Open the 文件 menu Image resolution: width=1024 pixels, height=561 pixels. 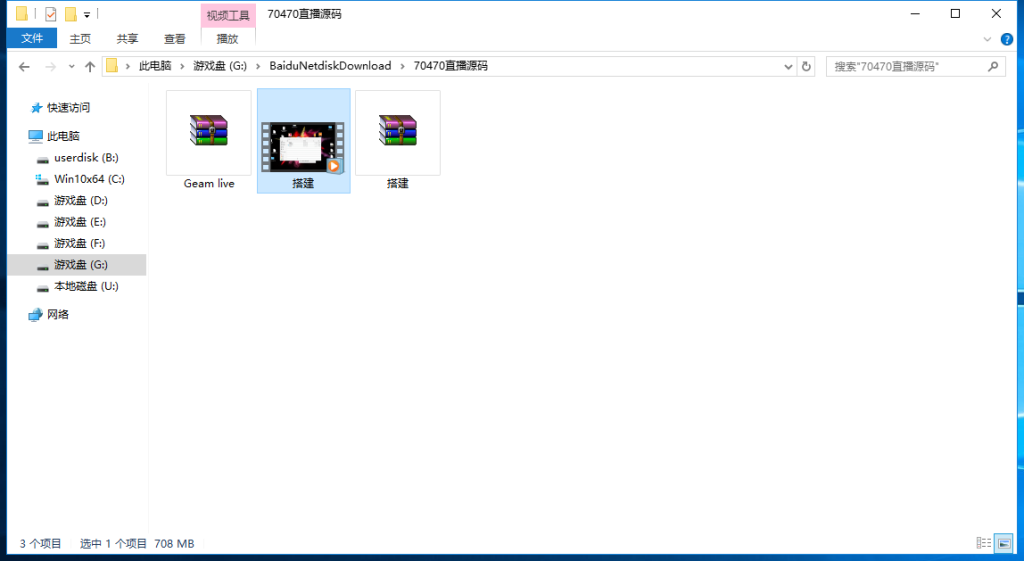pyautogui.click(x=32, y=39)
